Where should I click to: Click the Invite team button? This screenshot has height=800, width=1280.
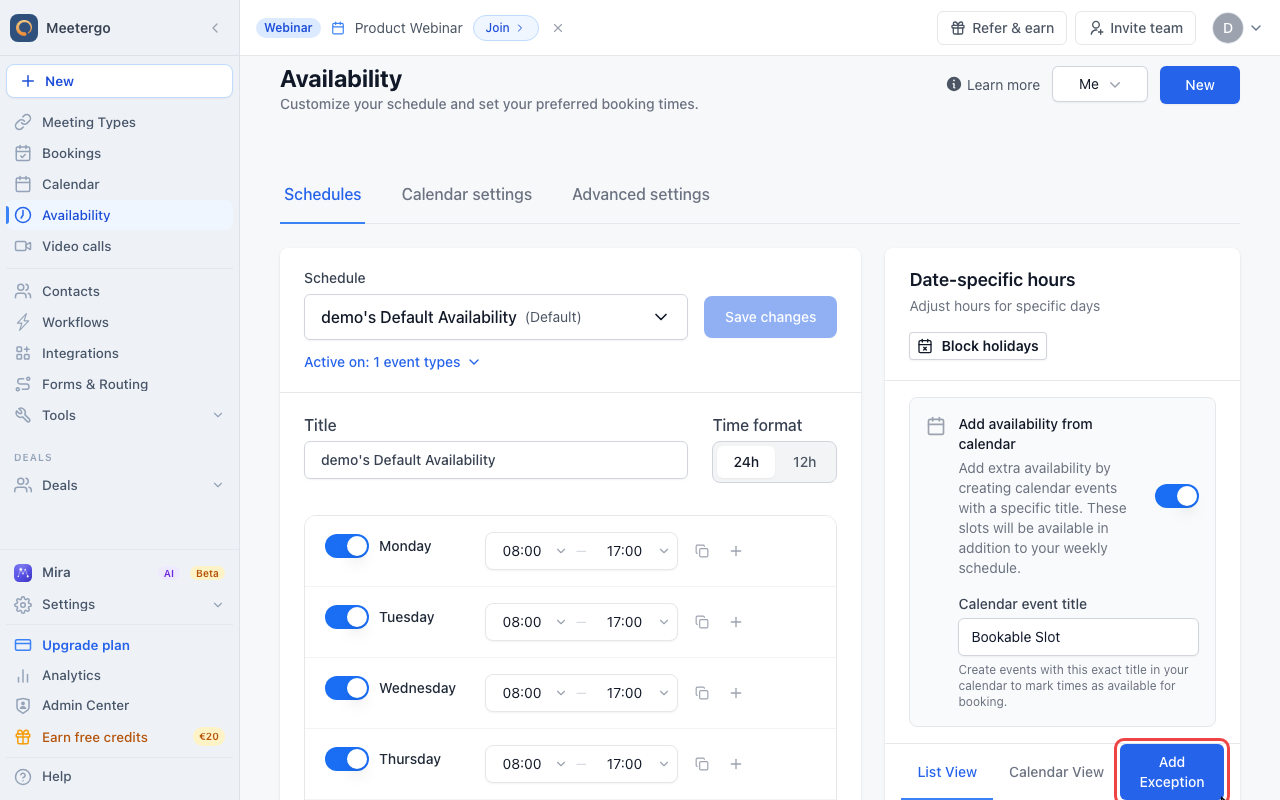(x=1135, y=28)
